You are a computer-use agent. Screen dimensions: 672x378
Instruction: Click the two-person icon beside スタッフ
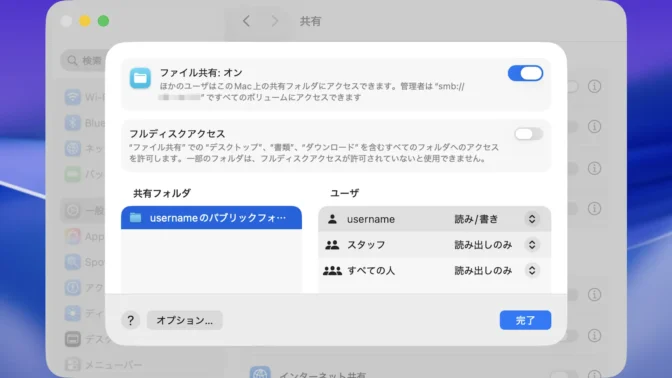332,245
